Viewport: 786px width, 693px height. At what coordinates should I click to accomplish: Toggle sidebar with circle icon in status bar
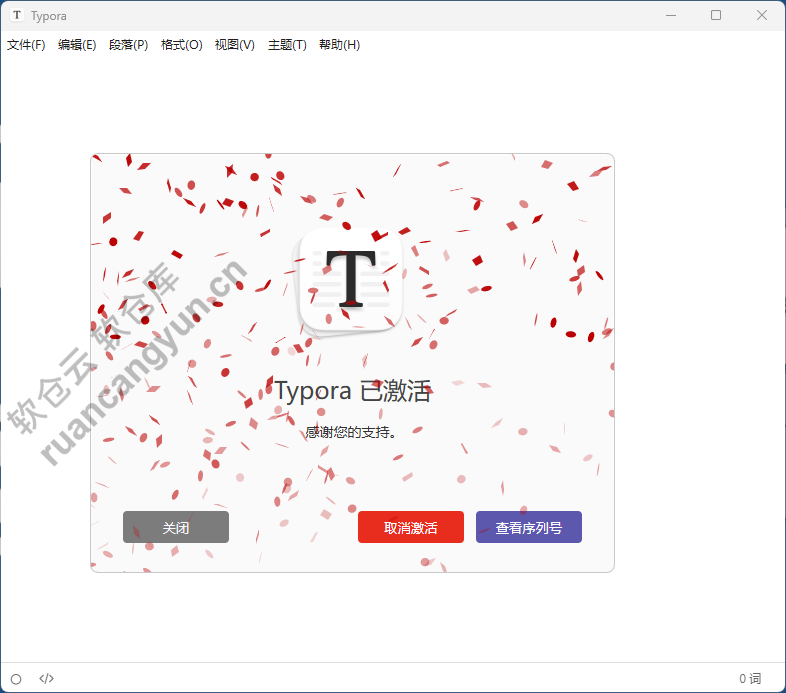click(16, 679)
